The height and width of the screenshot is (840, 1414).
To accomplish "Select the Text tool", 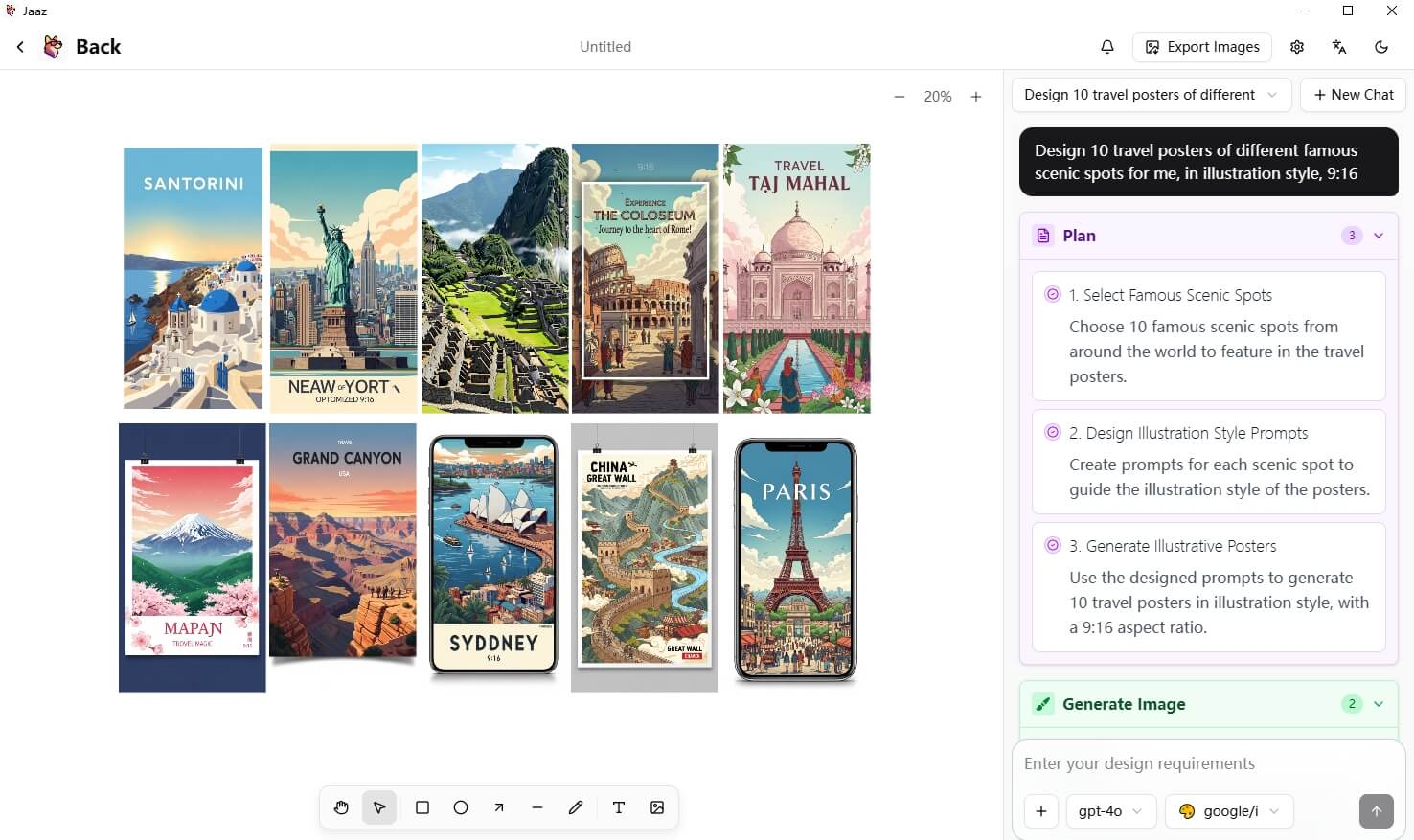I will pos(619,807).
